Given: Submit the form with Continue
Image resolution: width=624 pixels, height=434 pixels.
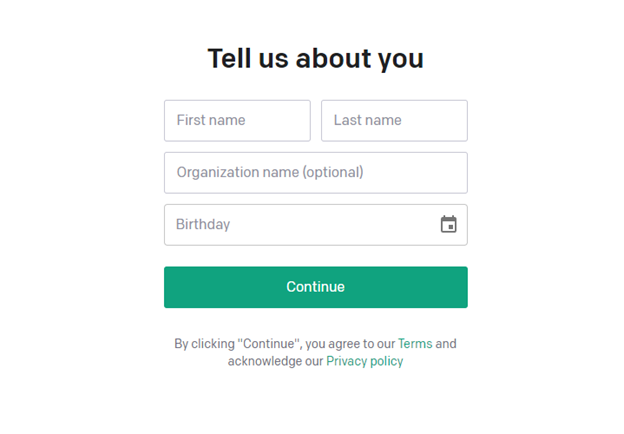Looking at the screenshot, I should pos(315,287).
